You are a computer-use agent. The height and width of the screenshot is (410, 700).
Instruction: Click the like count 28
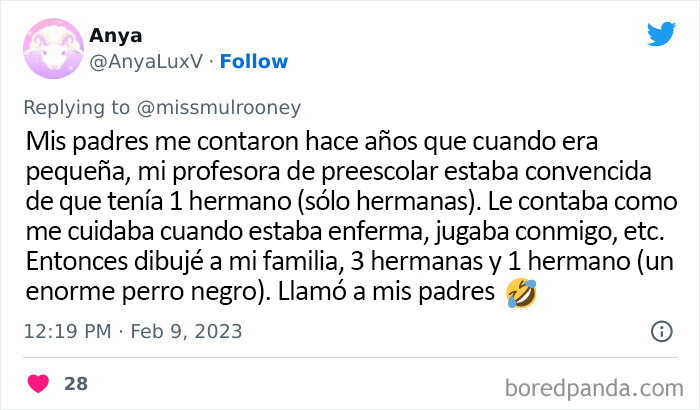point(75,383)
